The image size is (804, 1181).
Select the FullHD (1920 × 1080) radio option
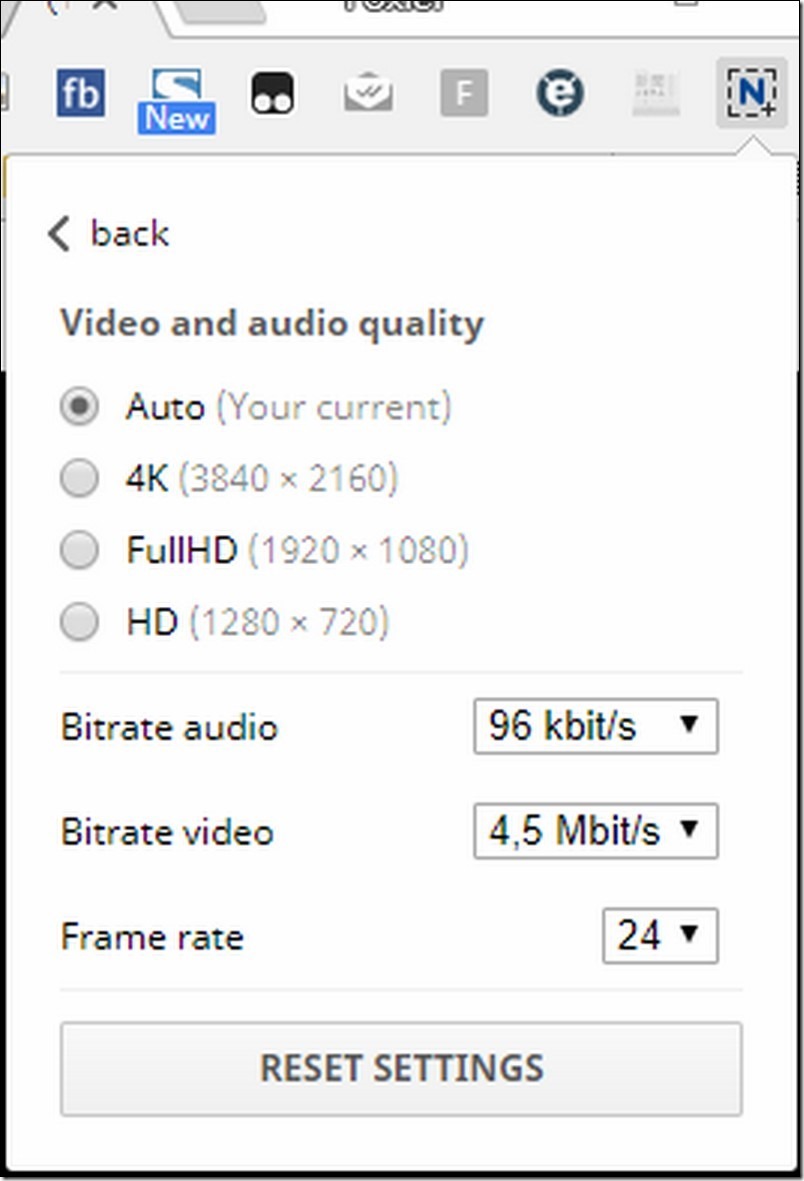(x=79, y=550)
